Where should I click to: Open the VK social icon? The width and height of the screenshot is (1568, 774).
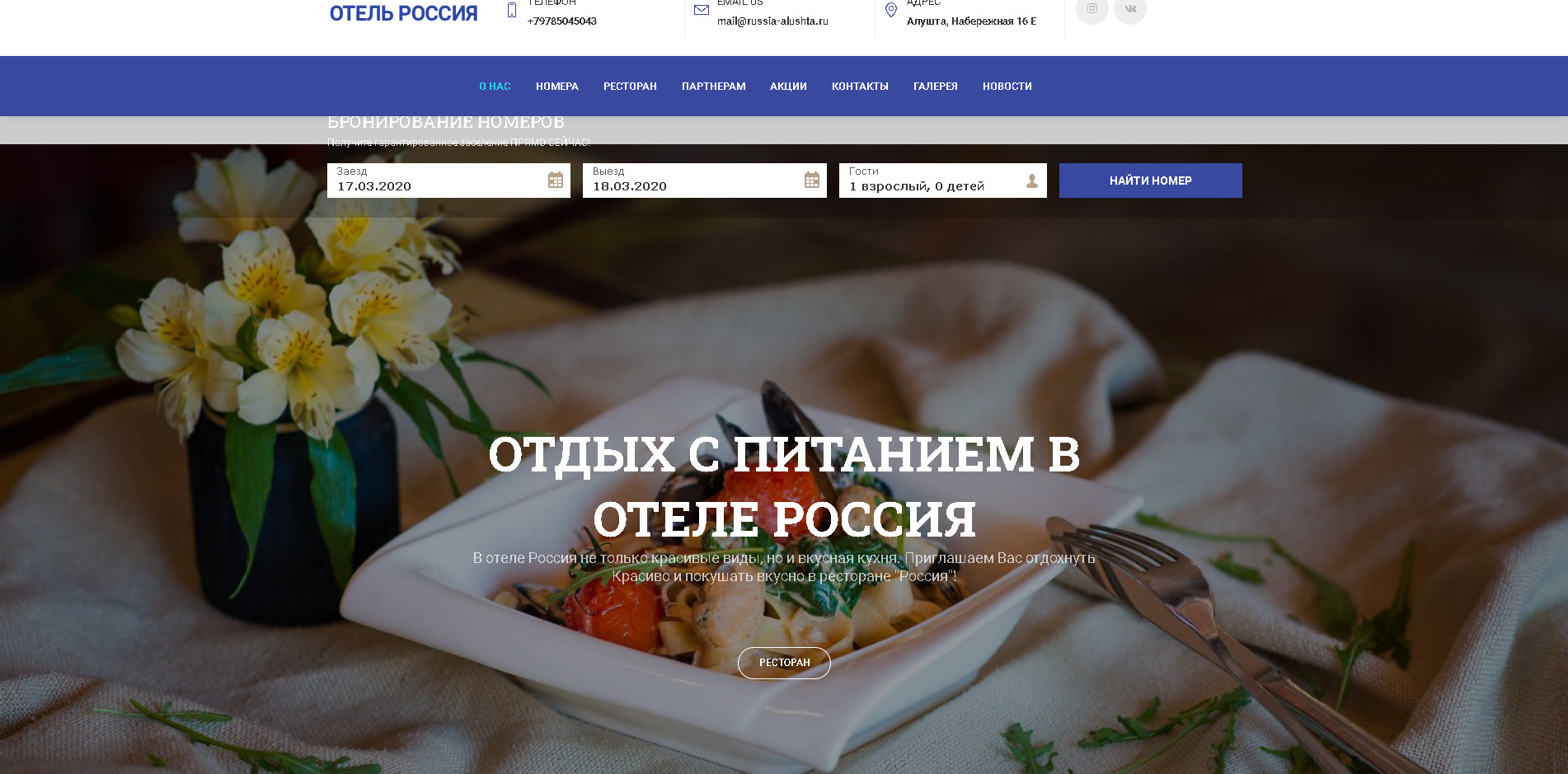pos(1130,9)
